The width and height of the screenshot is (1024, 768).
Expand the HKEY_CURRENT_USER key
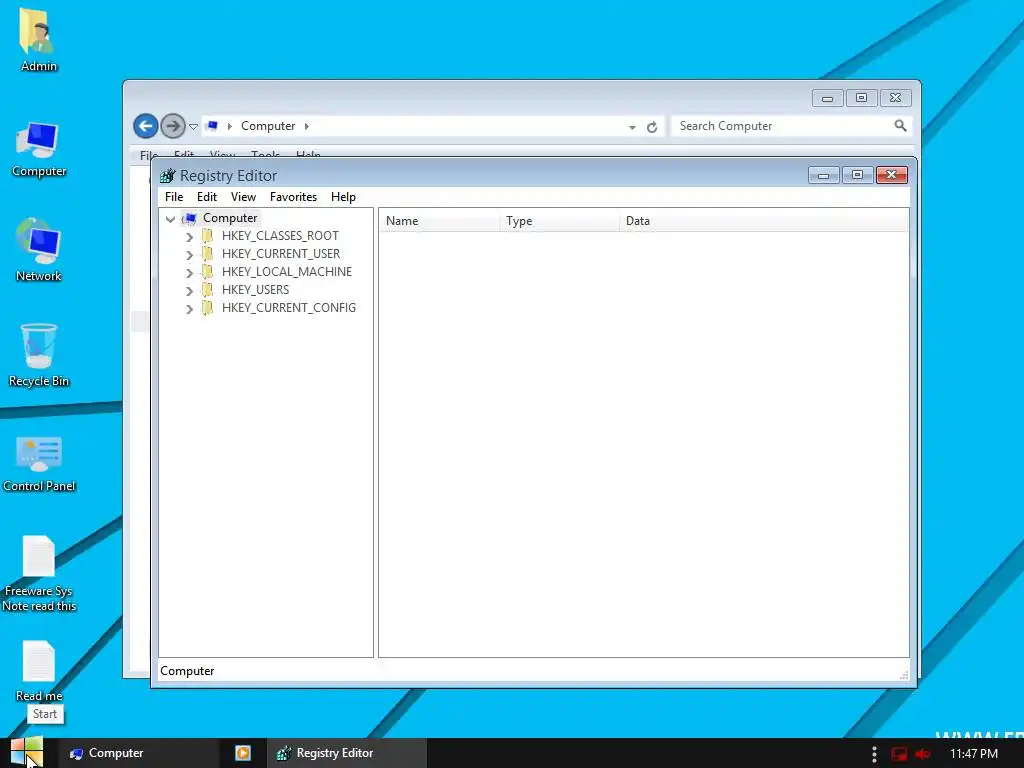pyautogui.click(x=189, y=255)
